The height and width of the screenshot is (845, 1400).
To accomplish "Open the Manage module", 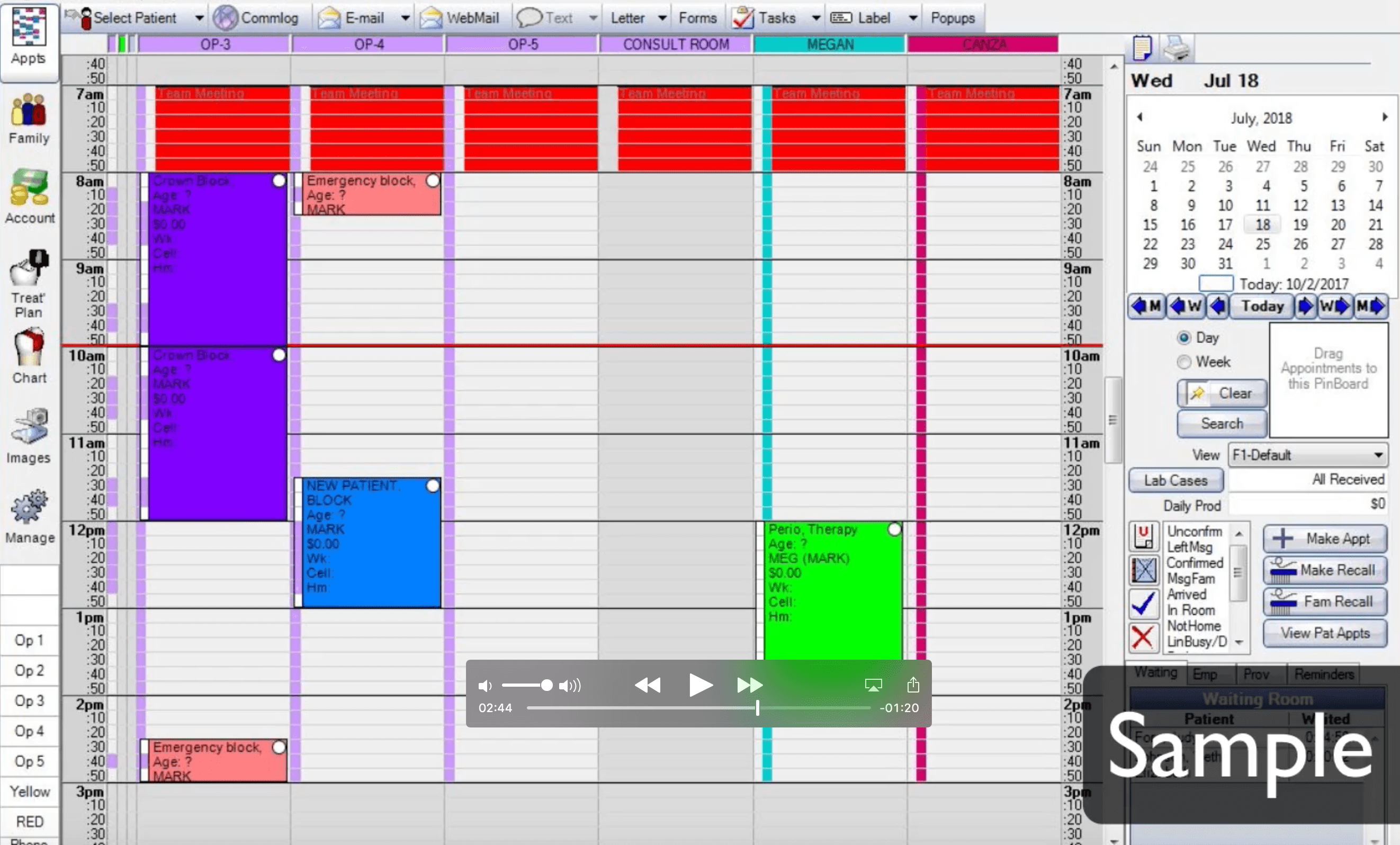I will pos(29,516).
